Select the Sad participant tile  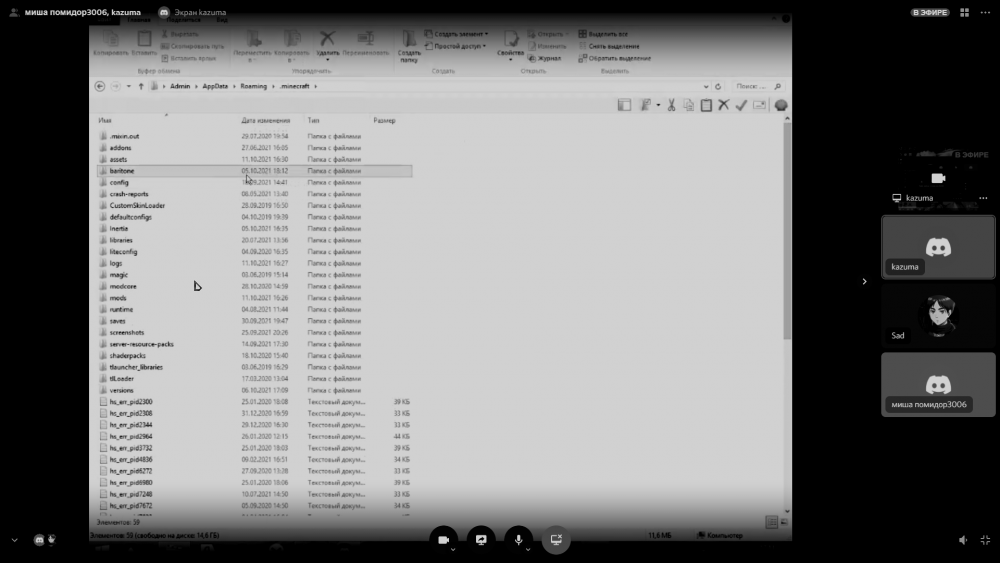pyautogui.click(x=938, y=316)
